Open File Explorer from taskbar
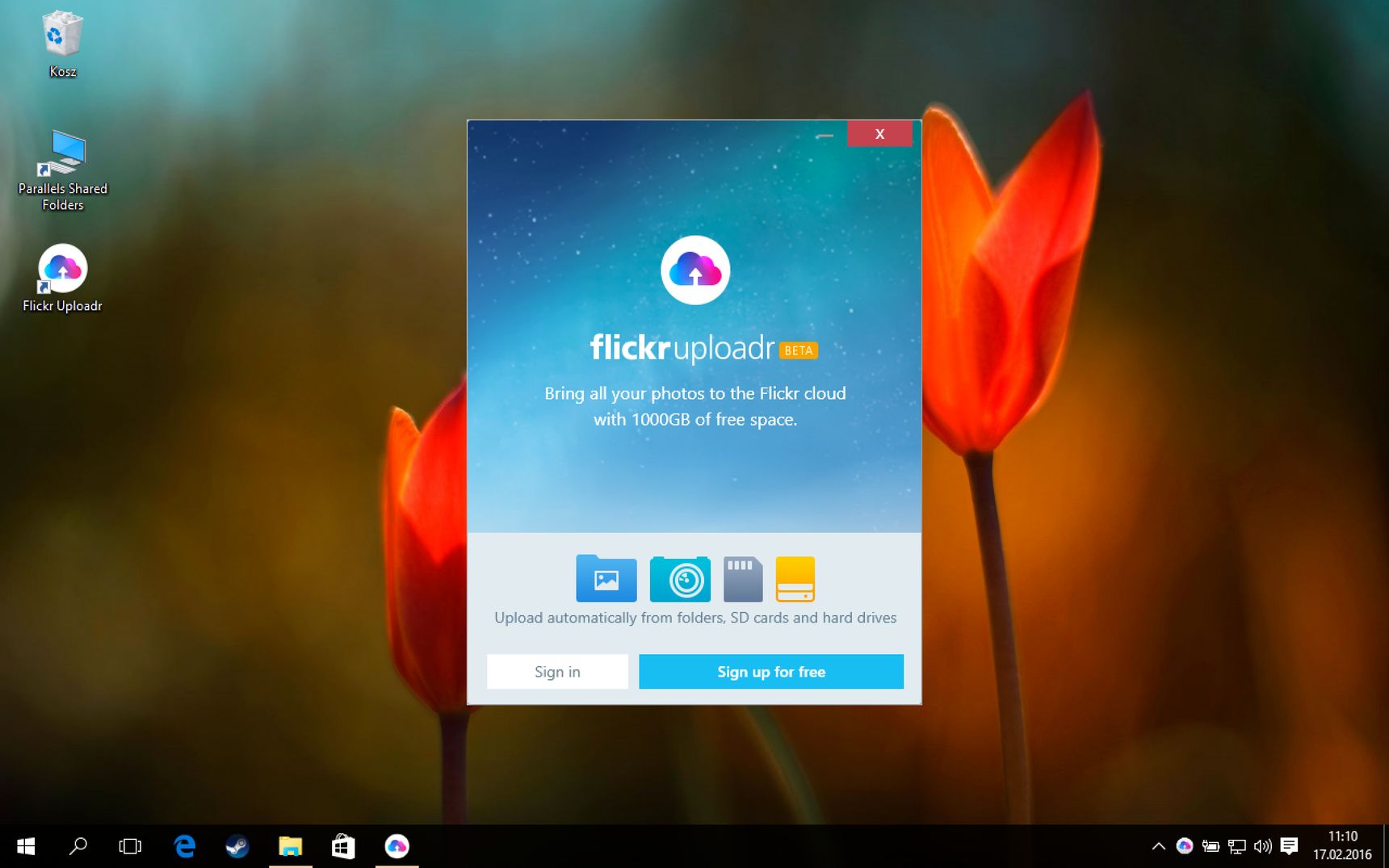The image size is (1389, 868). click(x=291, y=846)
